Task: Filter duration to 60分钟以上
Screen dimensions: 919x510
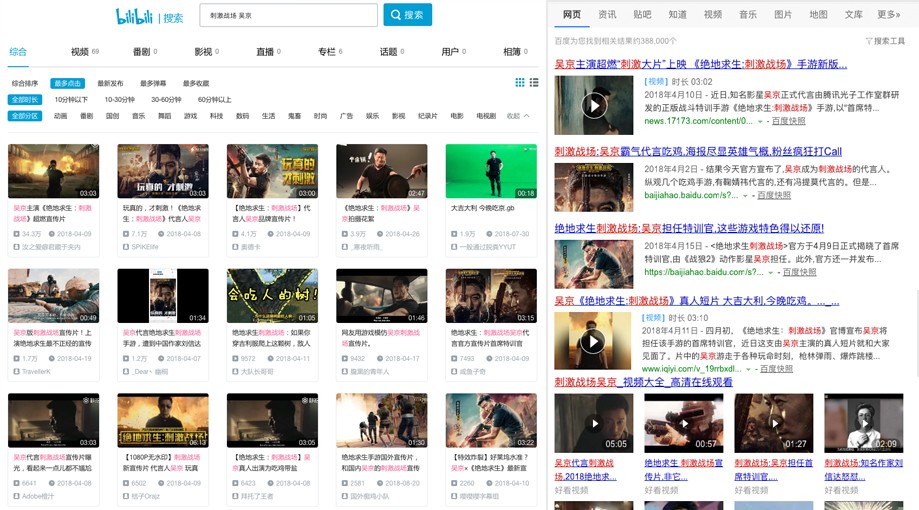Action: tap(215, 100)
